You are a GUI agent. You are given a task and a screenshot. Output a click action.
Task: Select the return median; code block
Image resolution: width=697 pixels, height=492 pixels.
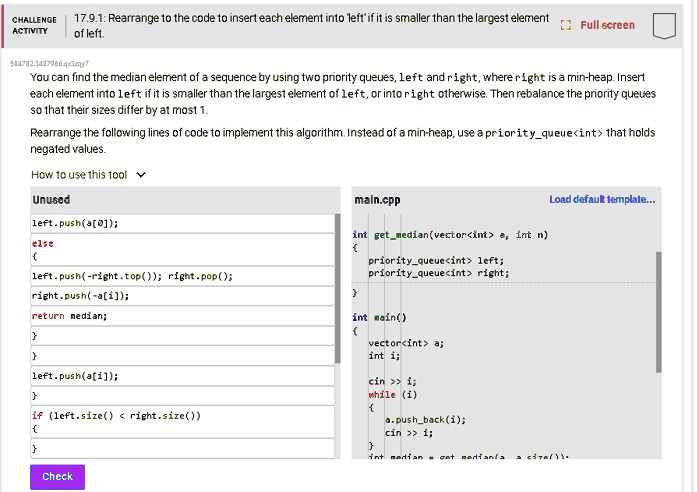(x=182, y=316)
